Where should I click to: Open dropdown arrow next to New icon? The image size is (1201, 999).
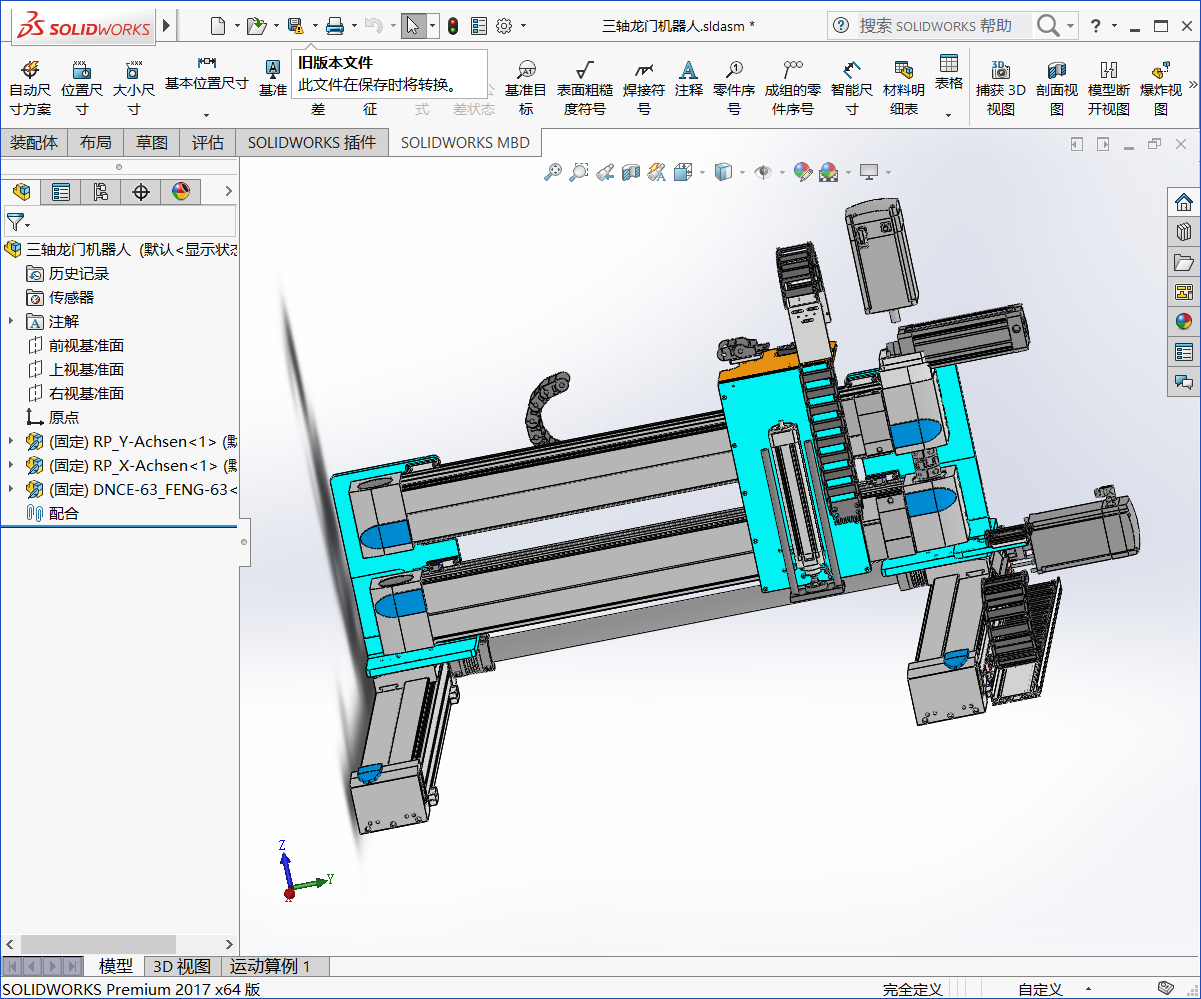tap(237, 26)
